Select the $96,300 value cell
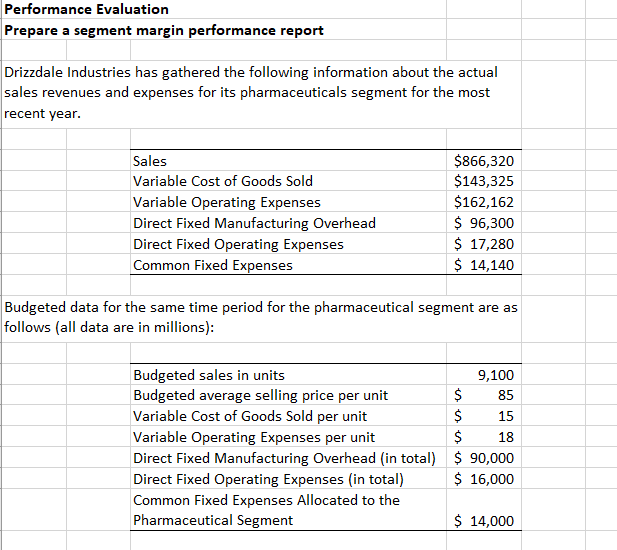617x550 pixels. [x=484, y=223]
